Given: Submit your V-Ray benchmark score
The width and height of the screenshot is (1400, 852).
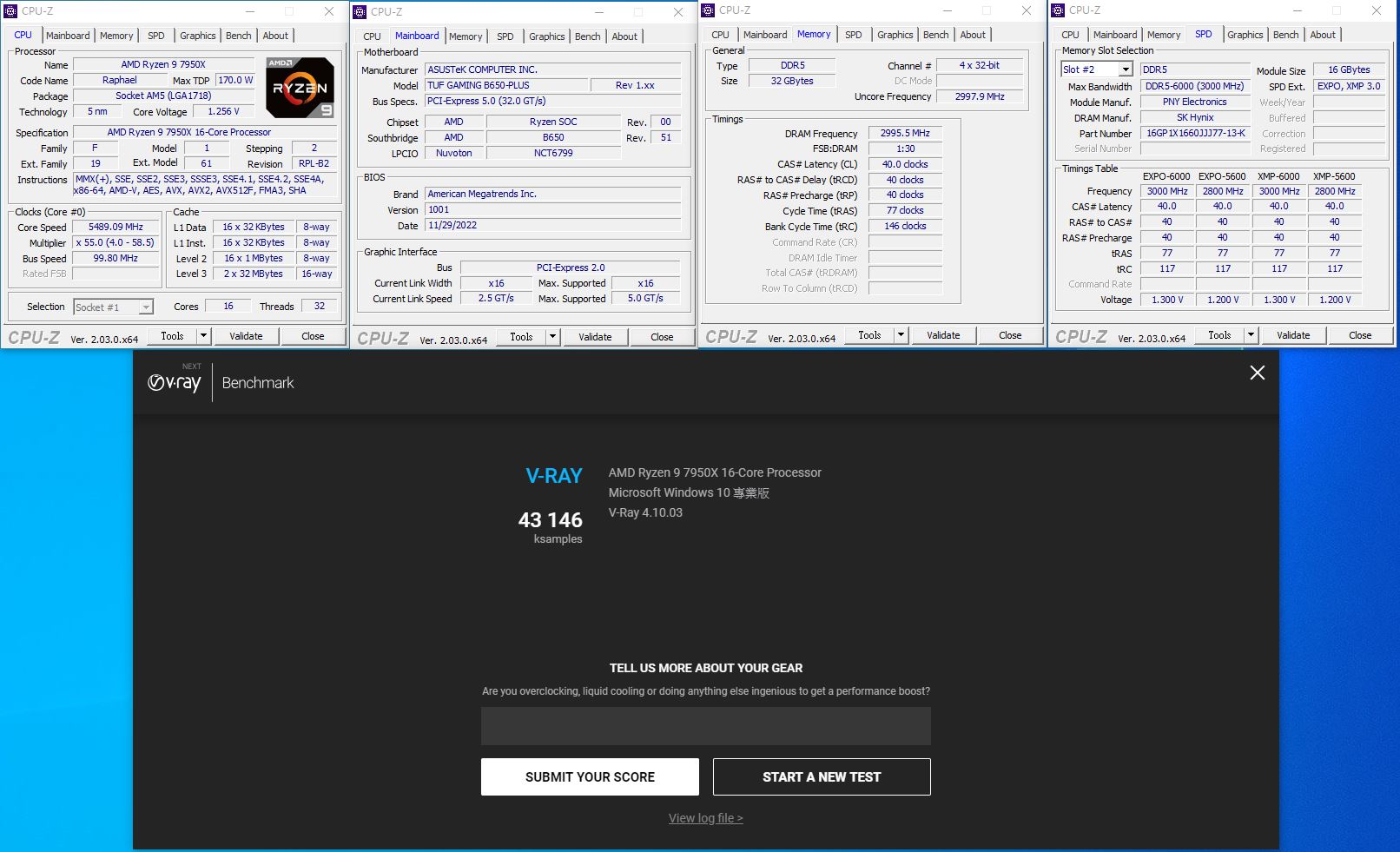Looking at the screenshot, I should click(x=590, y=776).
